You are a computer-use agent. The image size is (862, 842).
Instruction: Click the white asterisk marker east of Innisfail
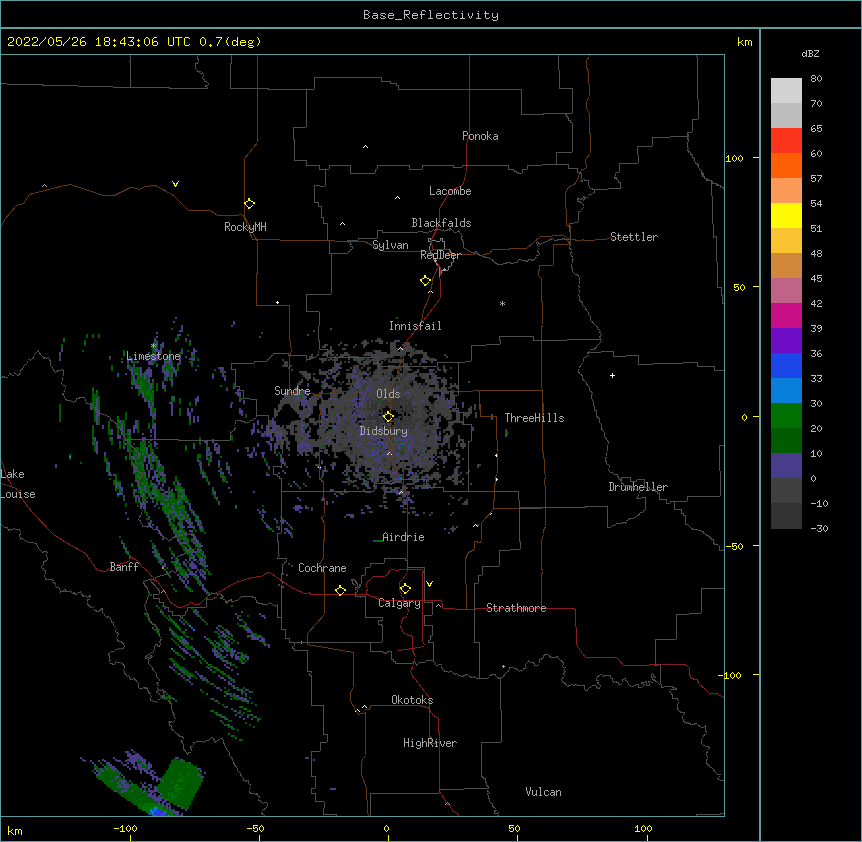[x=502, y=303]
